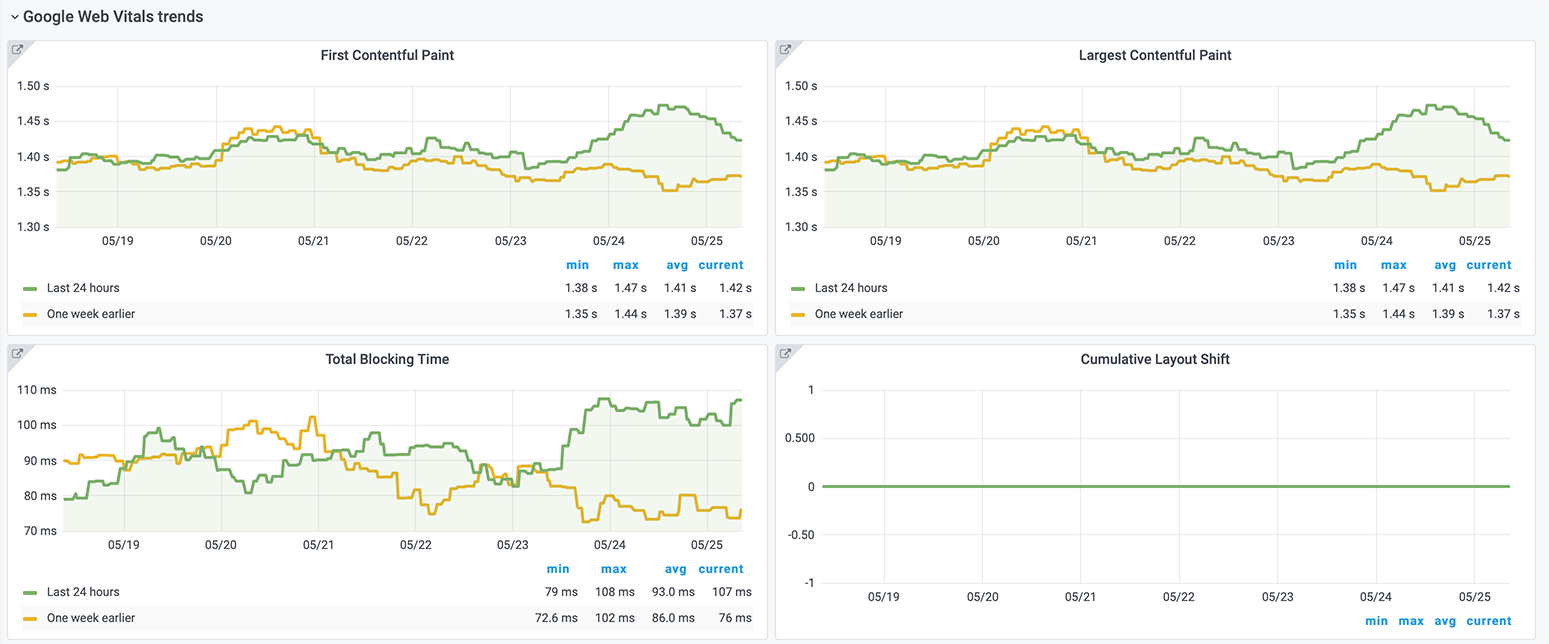Open the First Contentful Paint panel title menu
Image resolution: width=1549 pixels, height=644 pixels.
pyautogui.click(x=387, y=56)
